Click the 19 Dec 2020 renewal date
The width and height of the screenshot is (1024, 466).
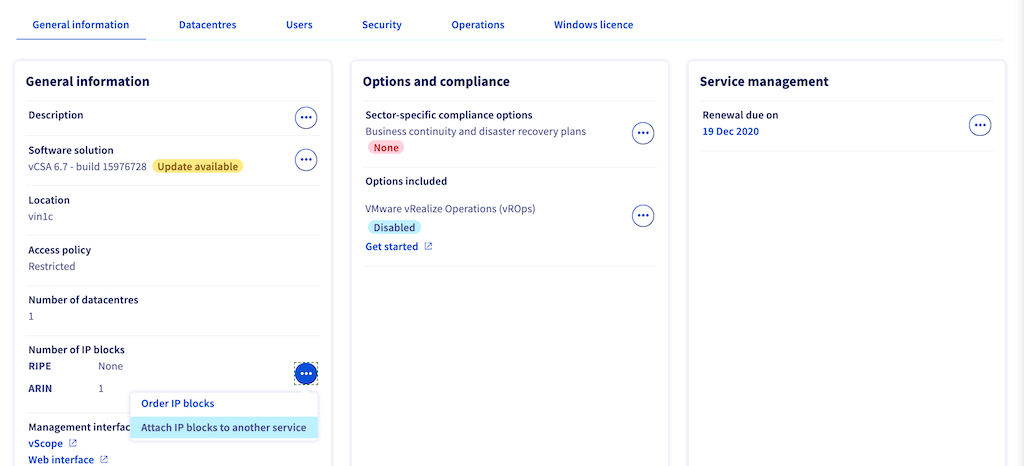[x=731, y=132]
